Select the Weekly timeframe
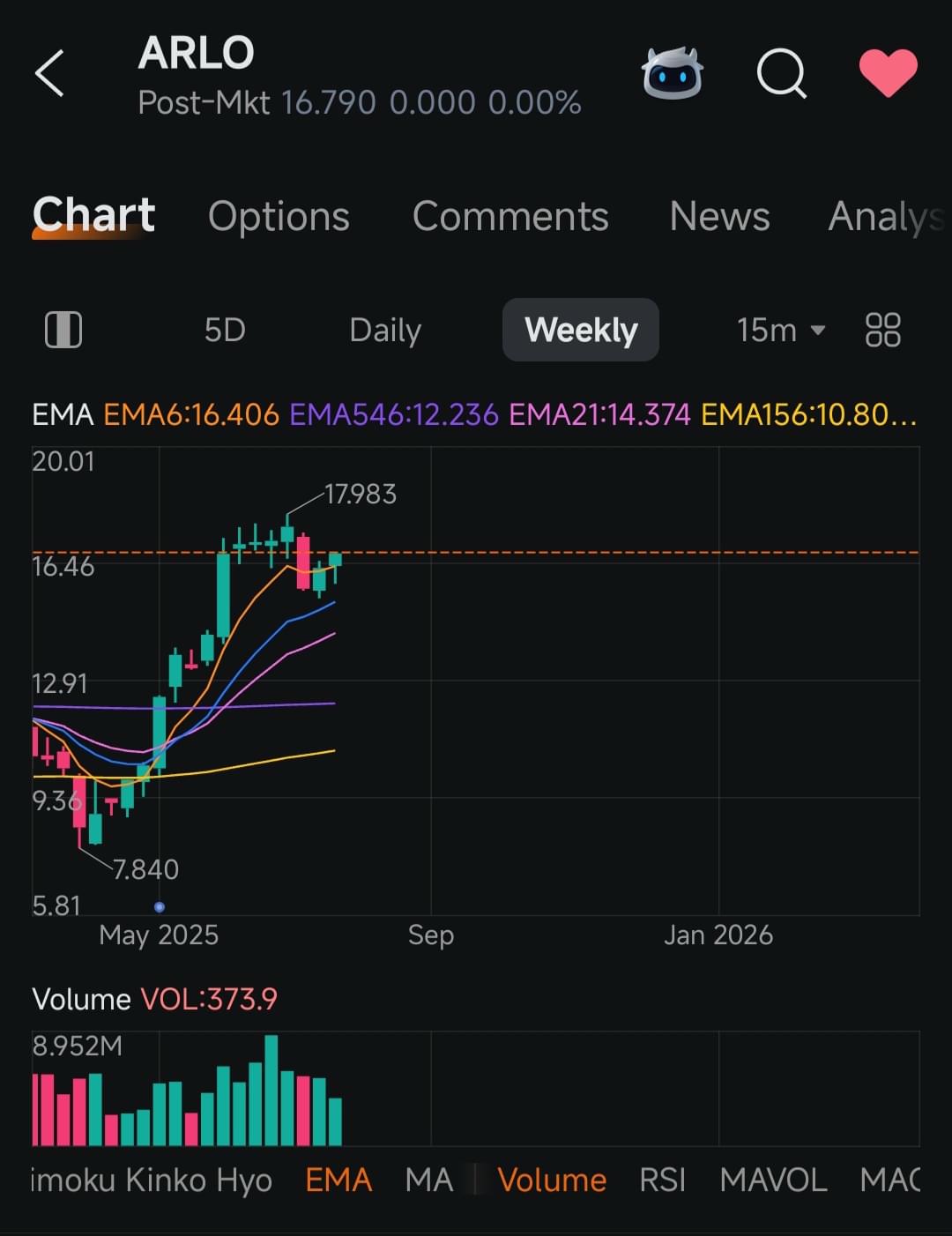The height and width of the screenshot is (1236, 952). pos(581,331)
